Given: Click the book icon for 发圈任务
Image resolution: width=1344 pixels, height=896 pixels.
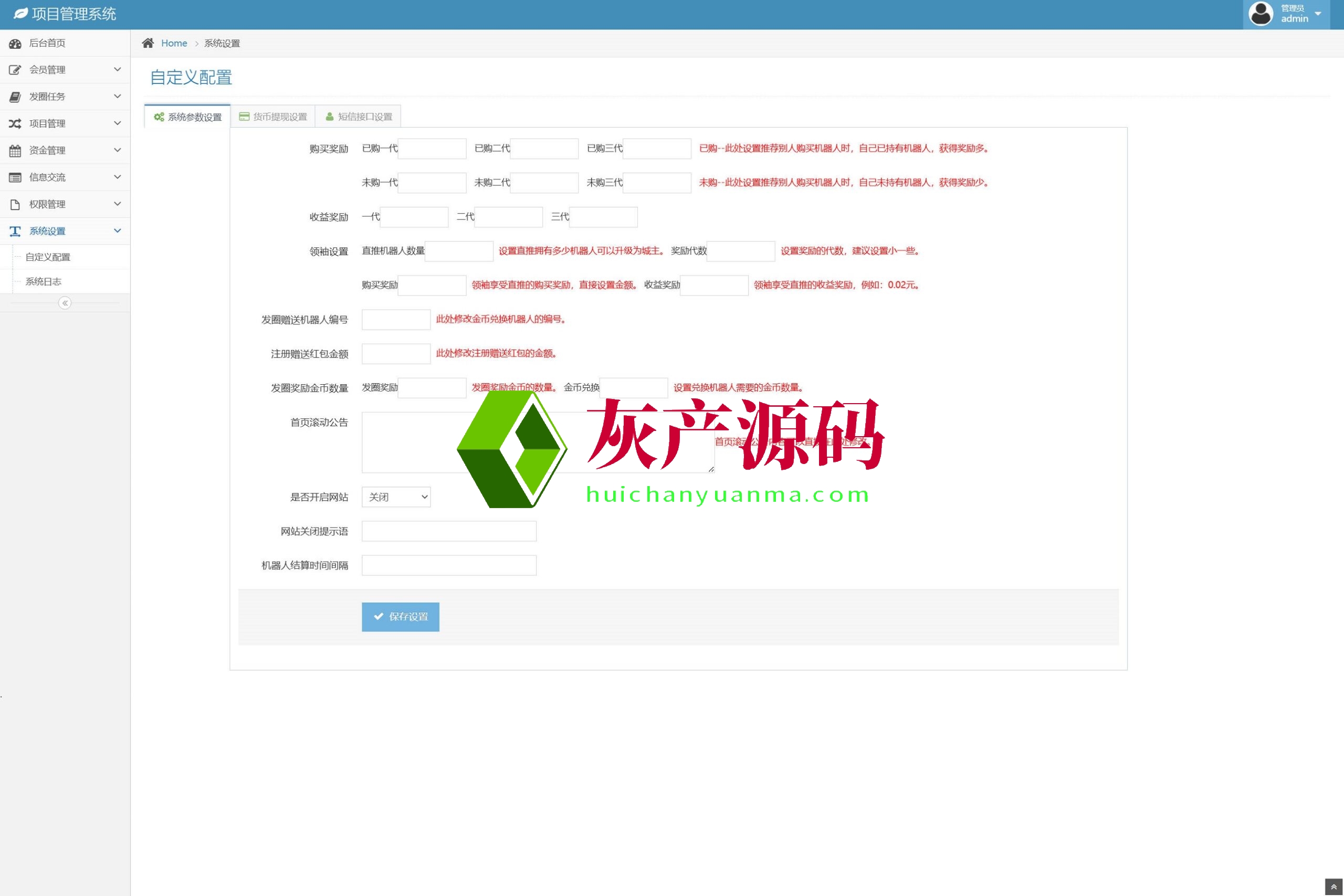Looking at the screenshot, I should coord(15,97).
